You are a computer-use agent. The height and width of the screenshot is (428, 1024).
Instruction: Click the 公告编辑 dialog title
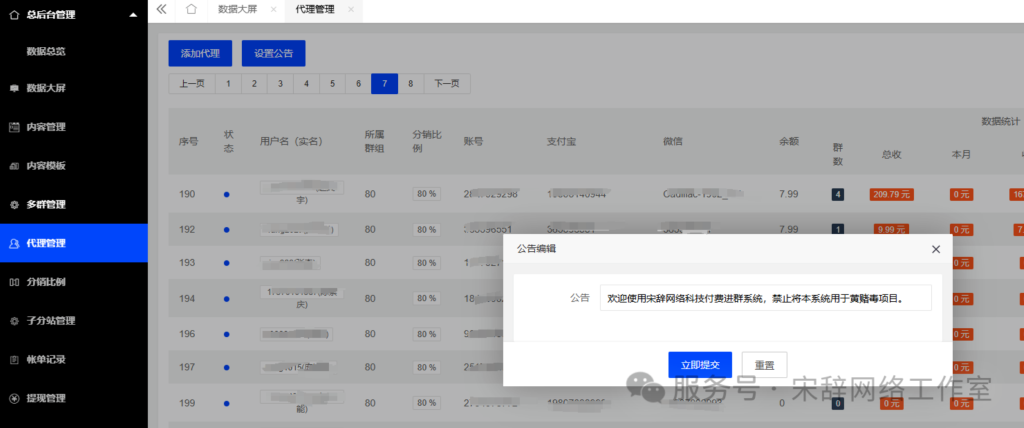(x=536, y=249)
